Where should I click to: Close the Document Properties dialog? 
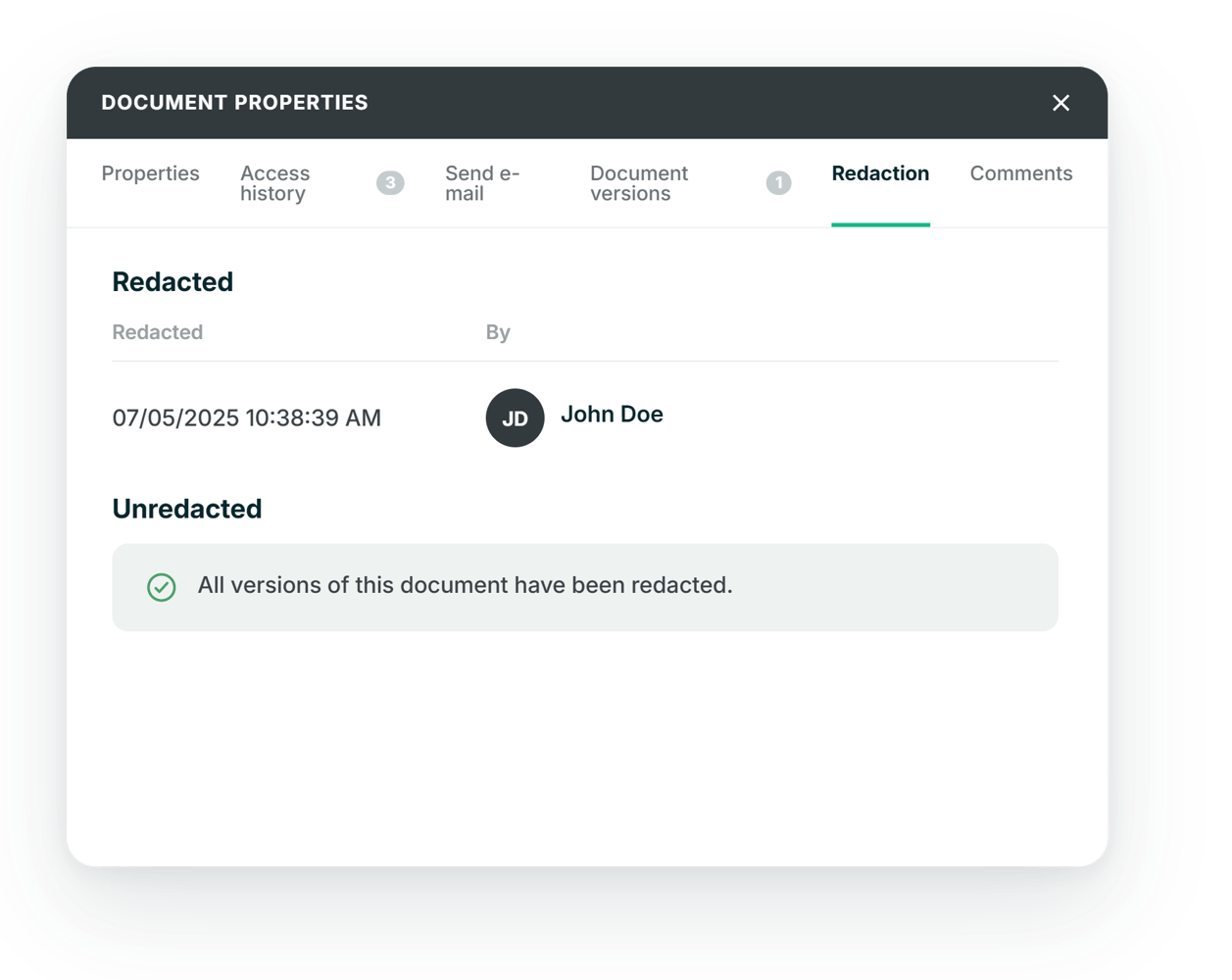point(1060,103)
